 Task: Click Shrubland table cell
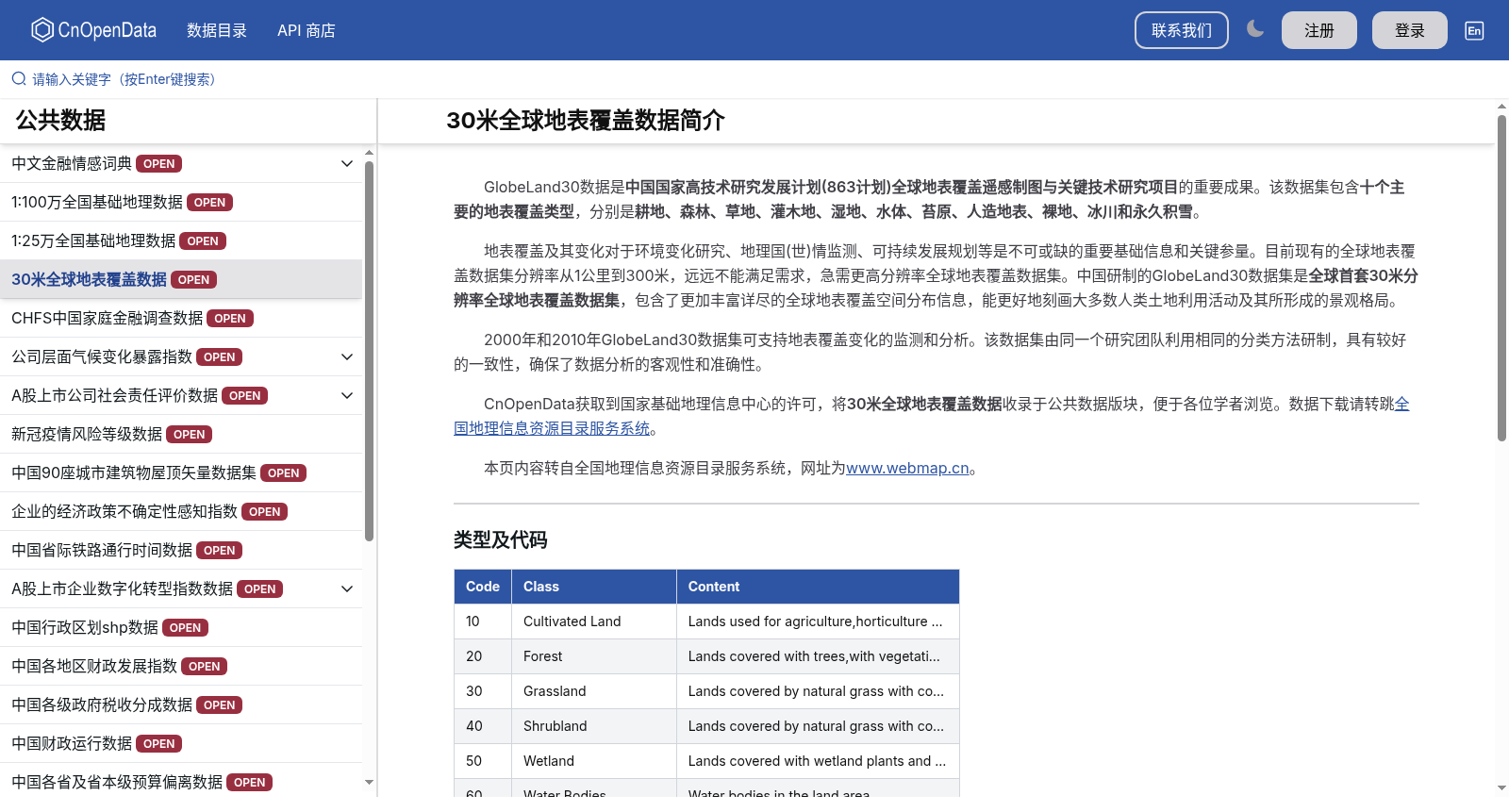tap(594, 726)
